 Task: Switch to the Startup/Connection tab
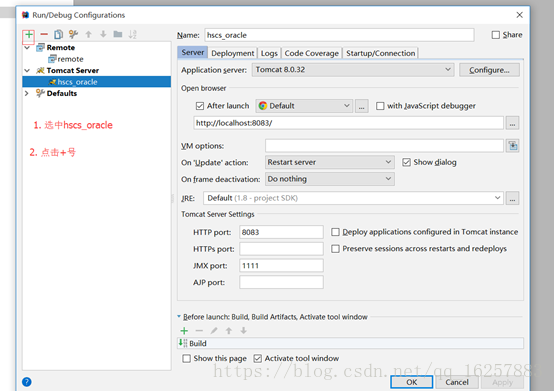click(380, 53)
